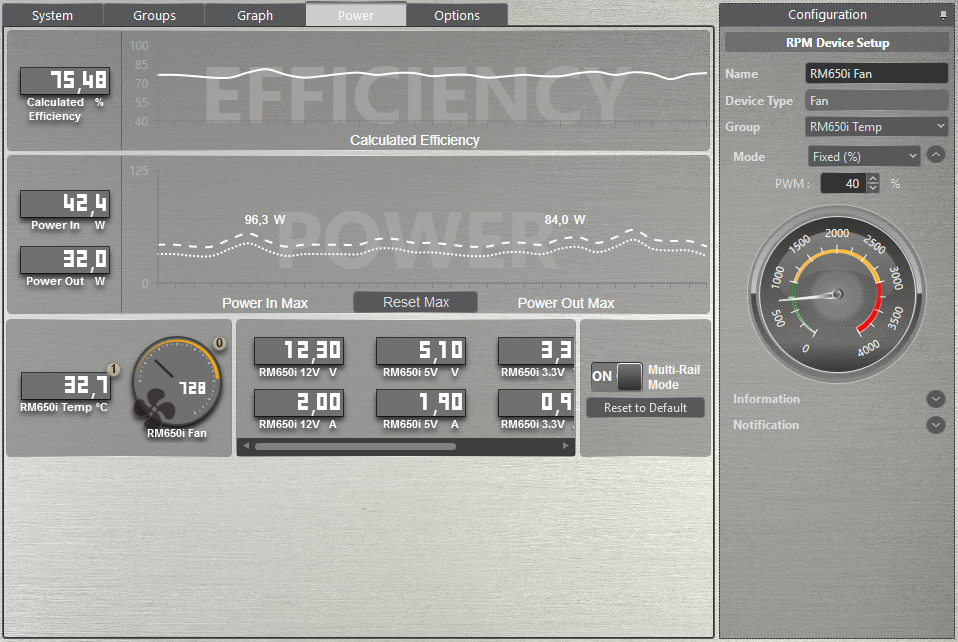Viewport: 958px width, 642px height.
Task: Click the RPM dial gauge
Action: coord(837,294)
